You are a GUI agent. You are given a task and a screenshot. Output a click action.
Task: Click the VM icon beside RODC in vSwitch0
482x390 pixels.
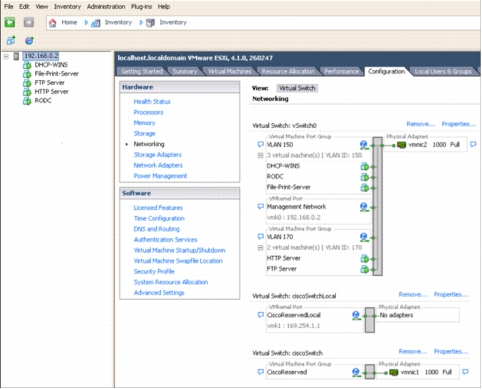[365, 177]
